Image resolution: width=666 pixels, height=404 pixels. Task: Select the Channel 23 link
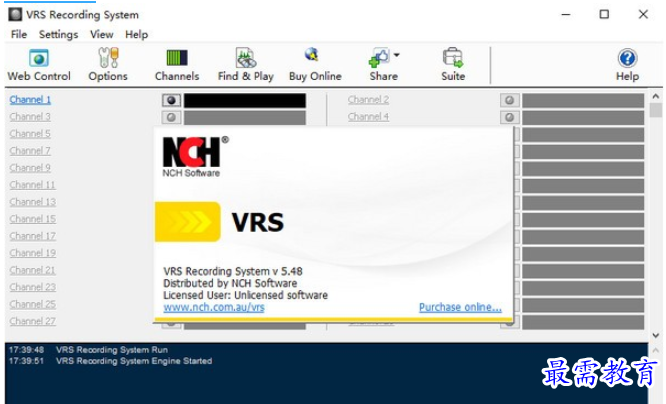(x=33, y=287)
